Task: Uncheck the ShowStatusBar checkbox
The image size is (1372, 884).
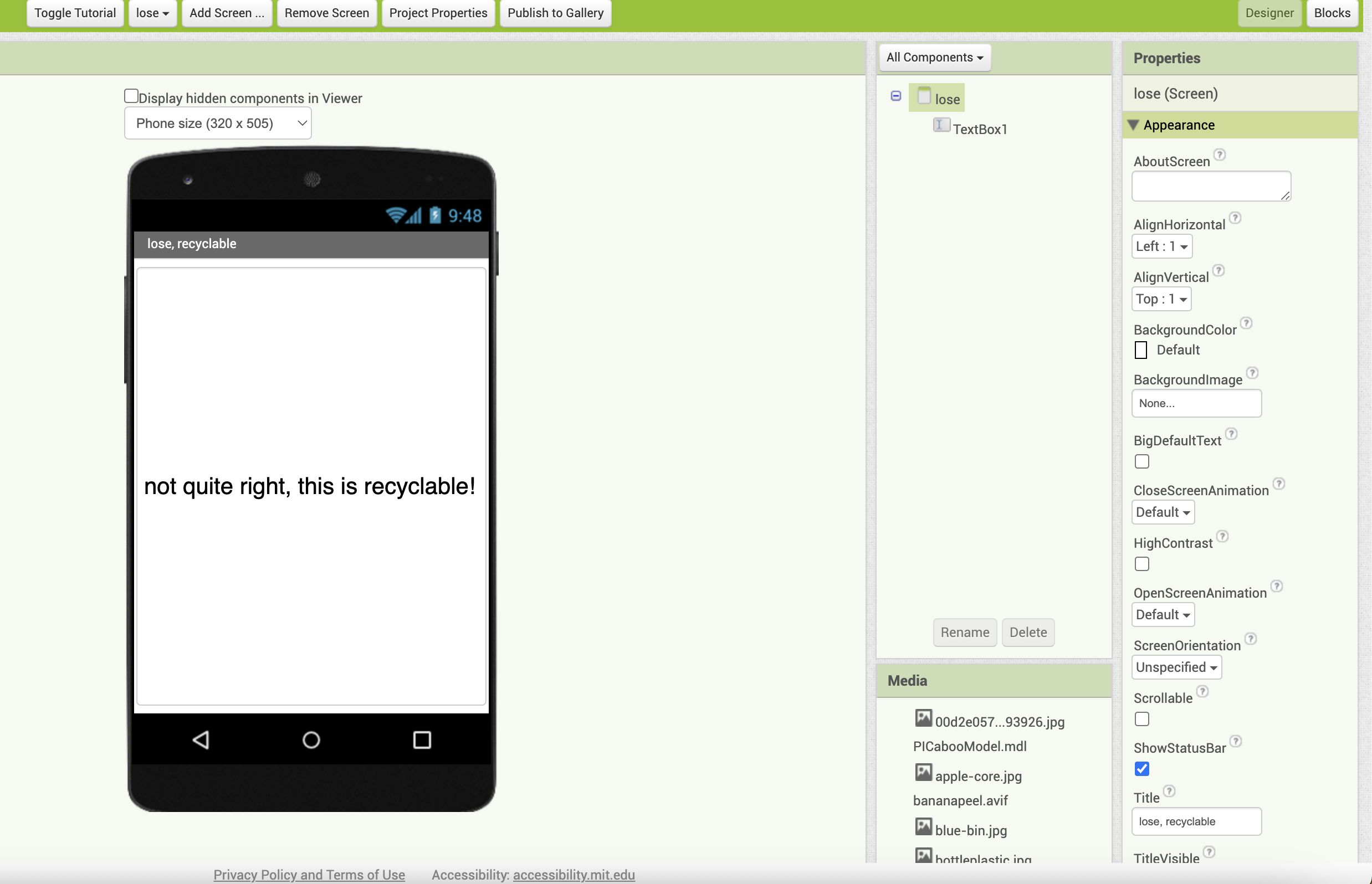Action: (x=1141, y=769)
